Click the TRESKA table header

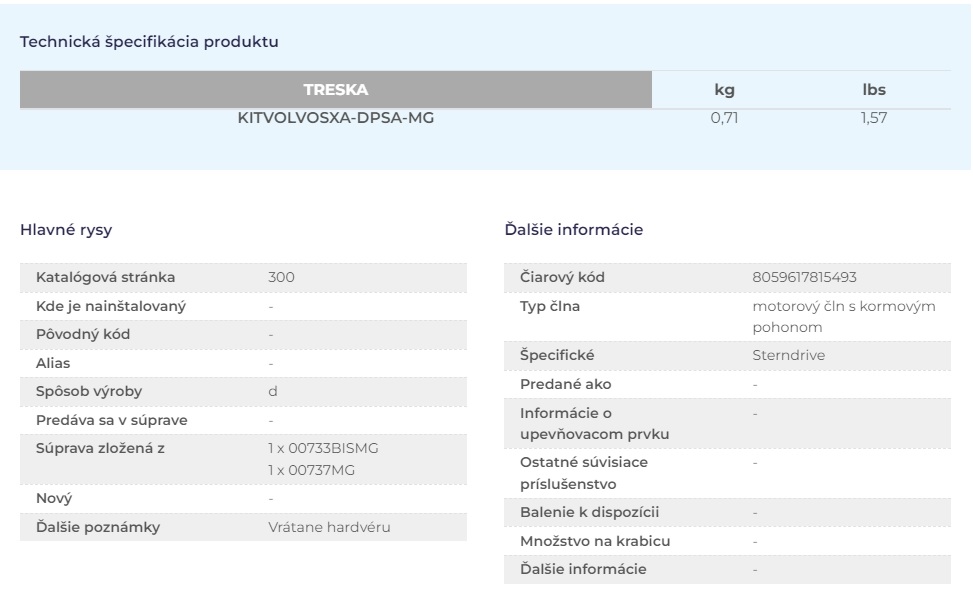coord(336,89)
